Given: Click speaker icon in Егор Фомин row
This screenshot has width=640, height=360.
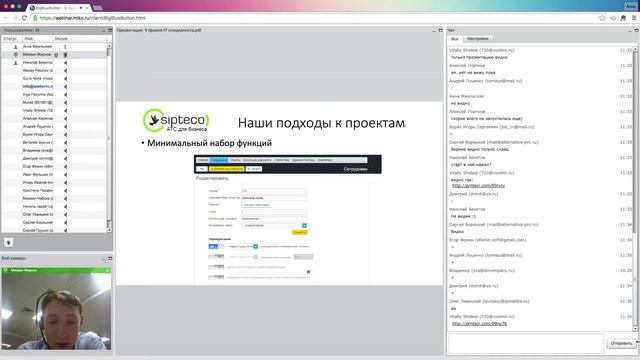Looking at the screenshot, I should pos(65,167).
